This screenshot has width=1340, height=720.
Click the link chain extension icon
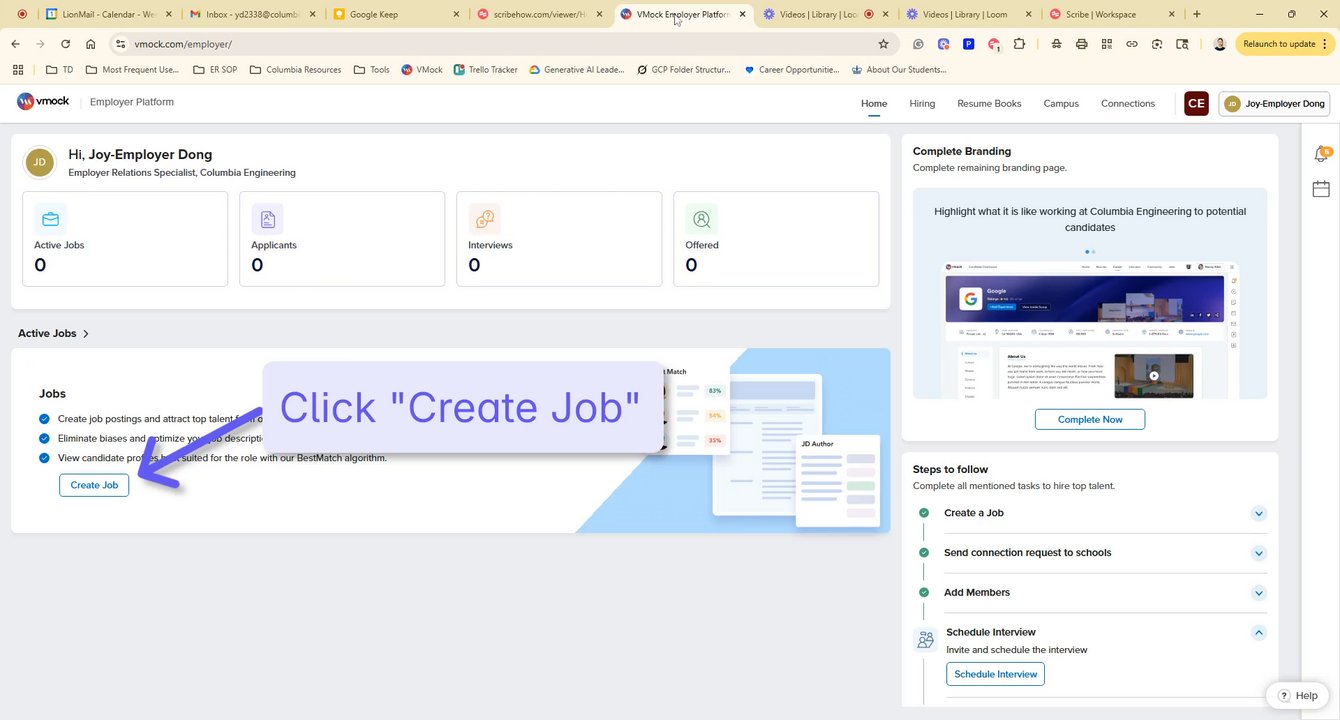1131,44
